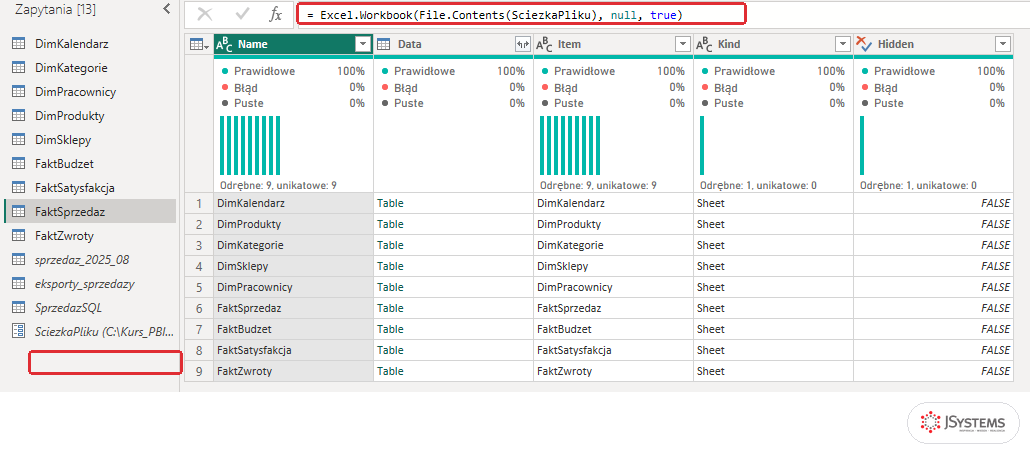Click table icon next to DimKalendarz query
The image size is (1030, 454).
[18, 44]
